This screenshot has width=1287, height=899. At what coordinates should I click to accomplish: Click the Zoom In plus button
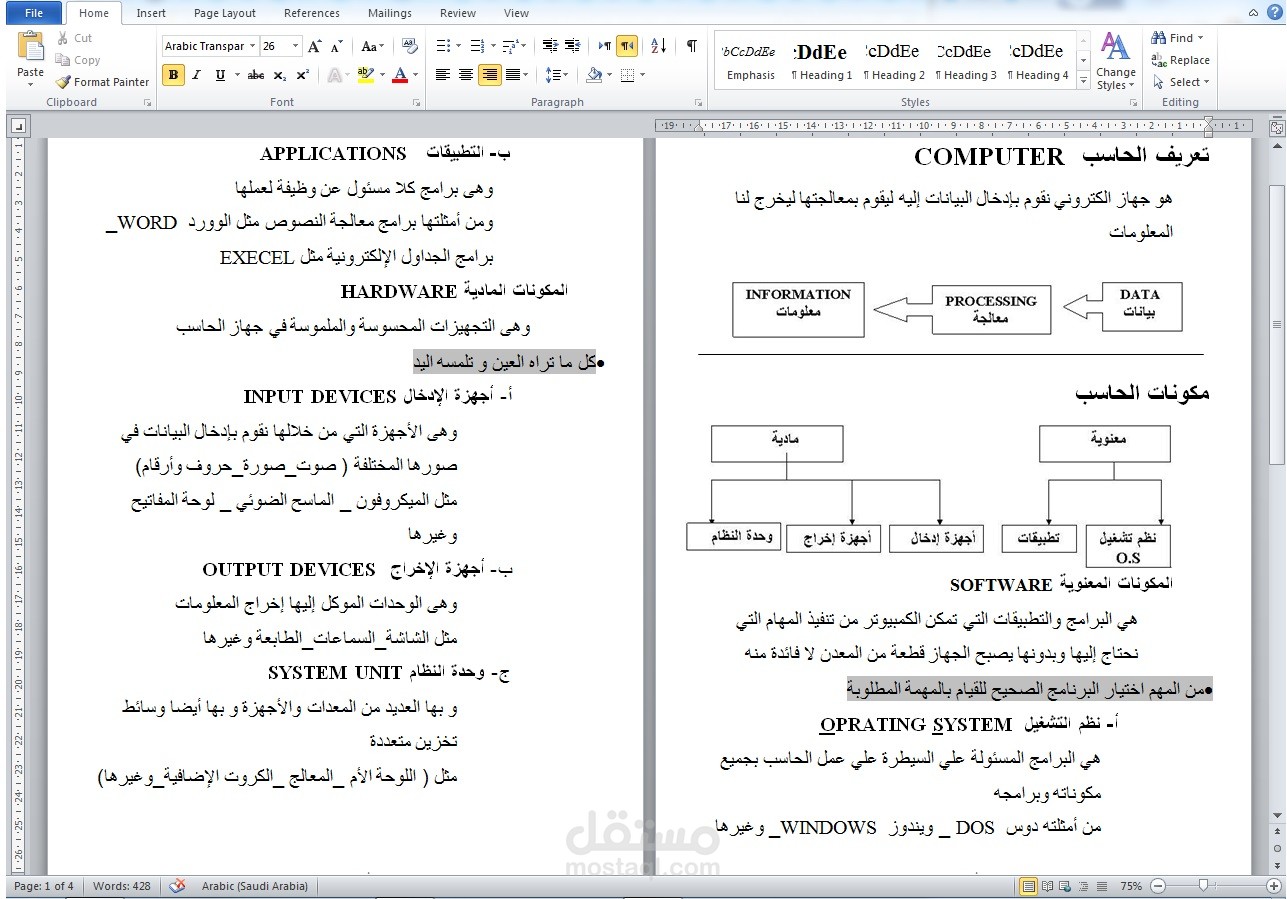[x=1273, y=886]
